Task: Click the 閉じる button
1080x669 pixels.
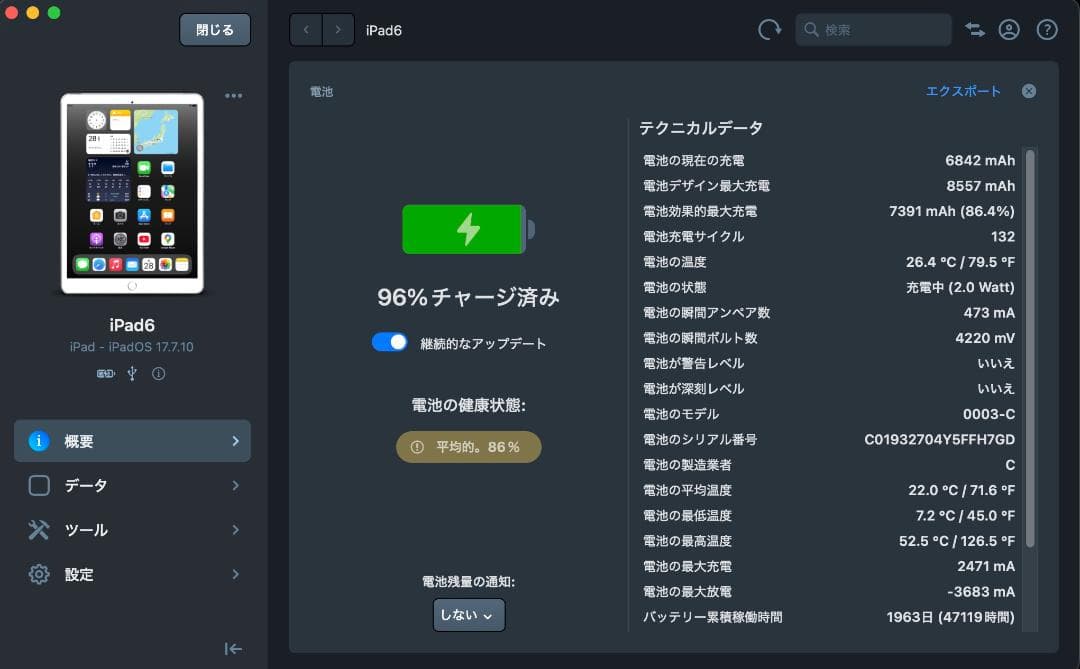Action: click(x=215, y=30)
